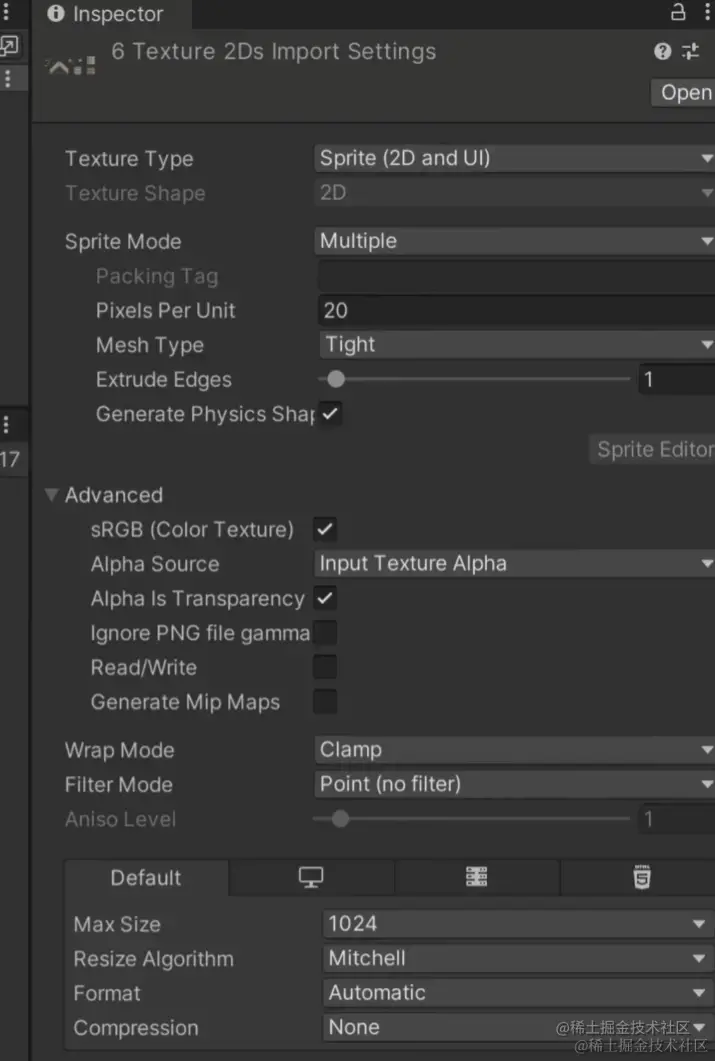The image size is (715, 1061).
Task: Click the Aniso Level slider handle
Action: pos(340,819)
